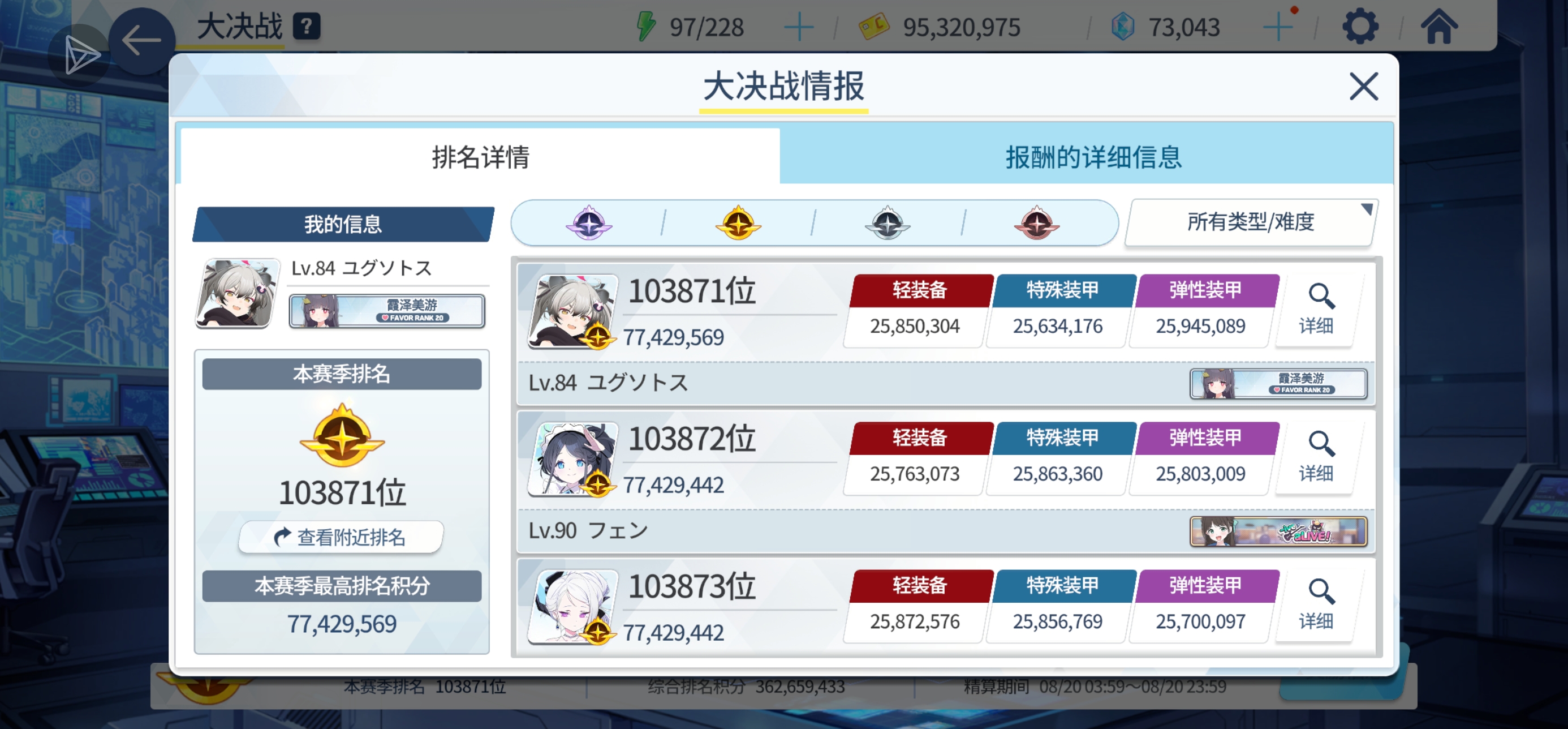Tap the back arrow button
Viewport: 1568px width, 729px height.
coord(141,41)
